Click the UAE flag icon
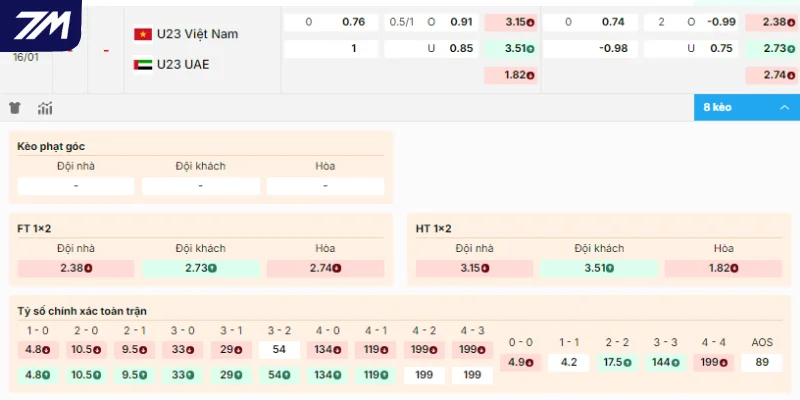Image resolution: width=800 pixels, height=400 pixels. click(143, 64)
